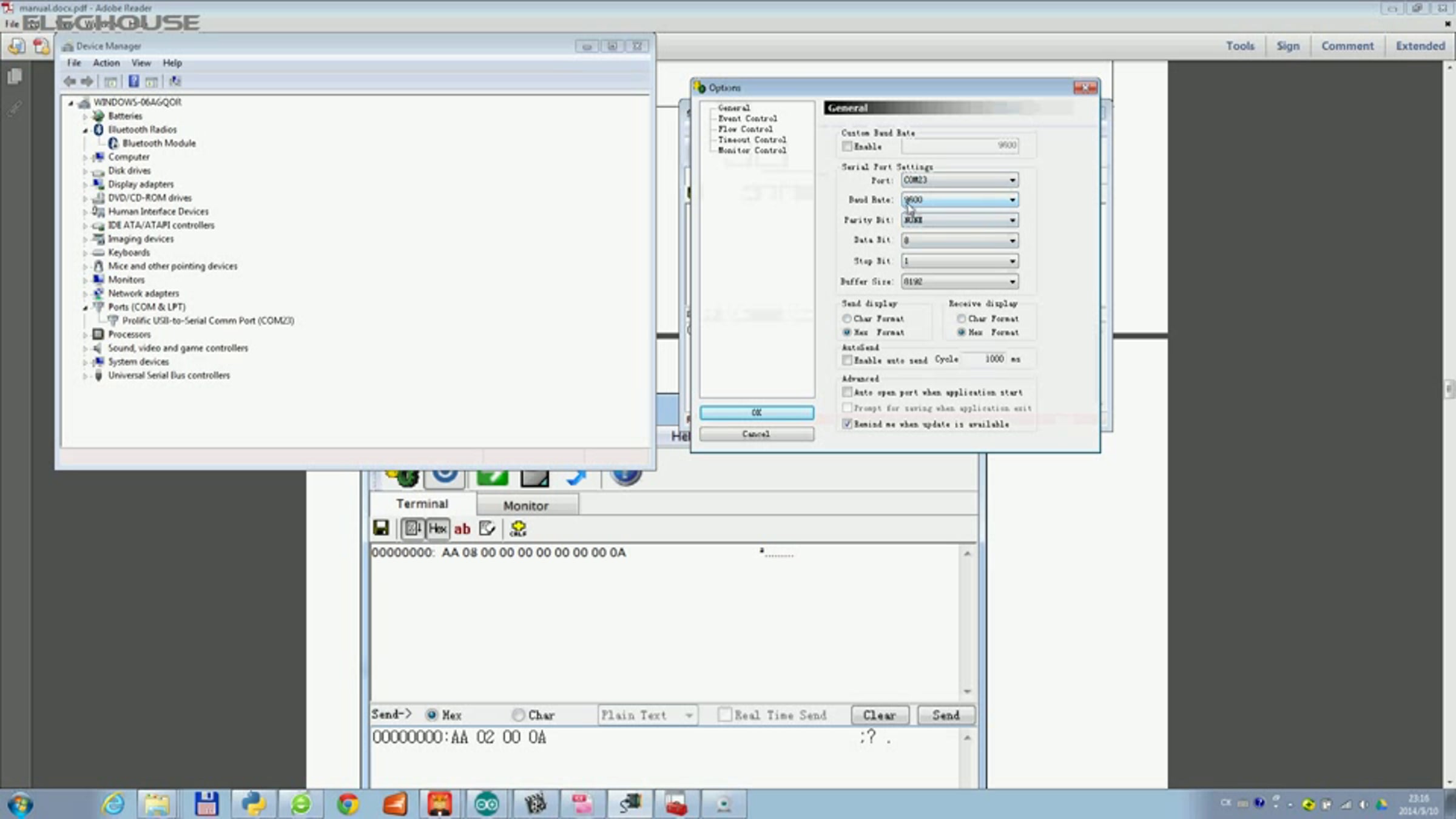Image resolution: width=1456 pixels, height=819 pixels.
Task: Open Arduino IDE from the taskbar
Action: [x=487, y=804]
